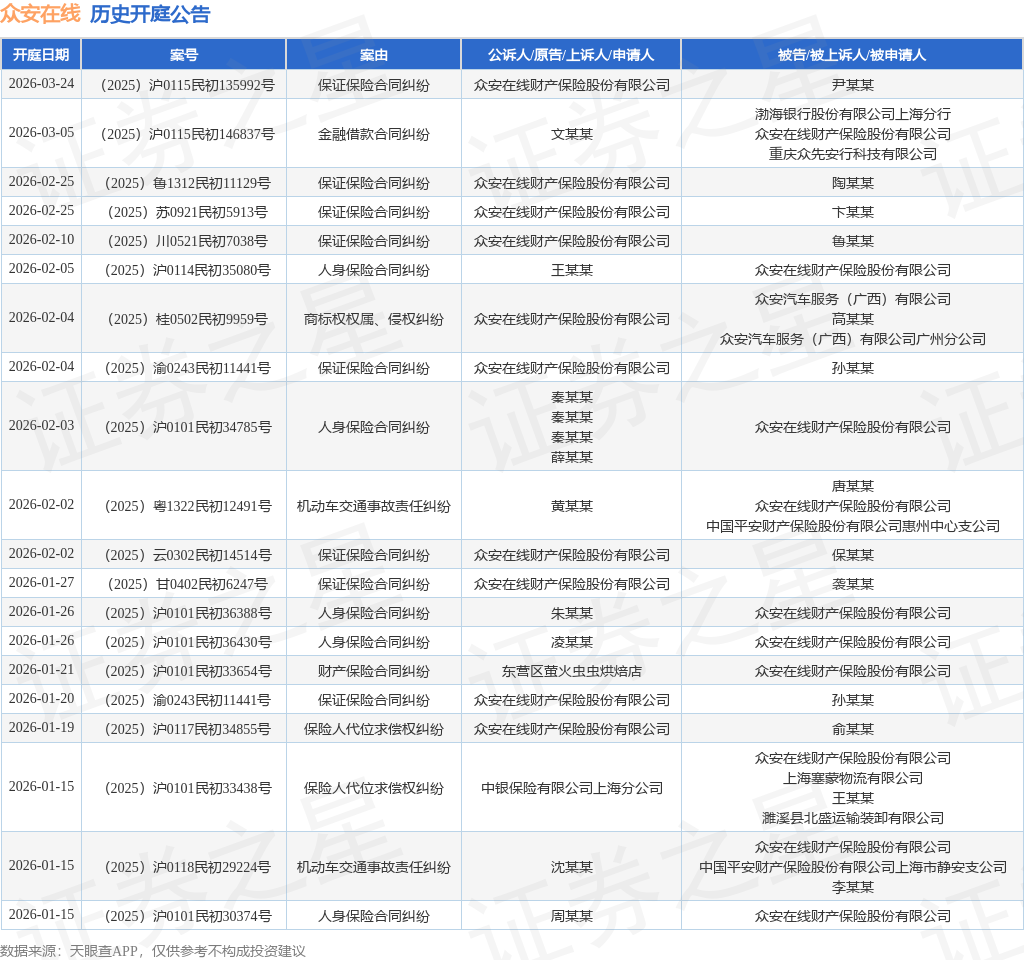1024x960 pixels.
Task: Select date cell 2026-02-03
Action: (41, 425)
